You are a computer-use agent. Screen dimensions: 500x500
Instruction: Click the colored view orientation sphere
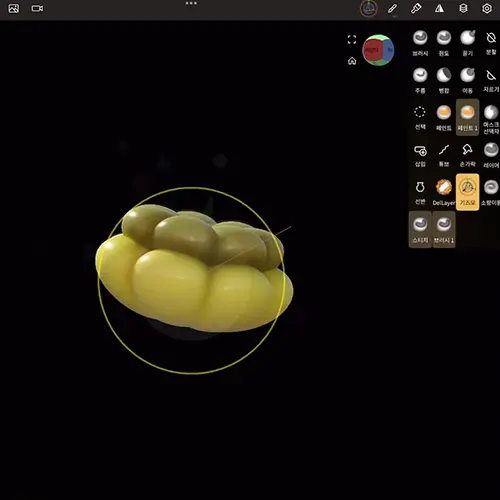pos(378,50)
